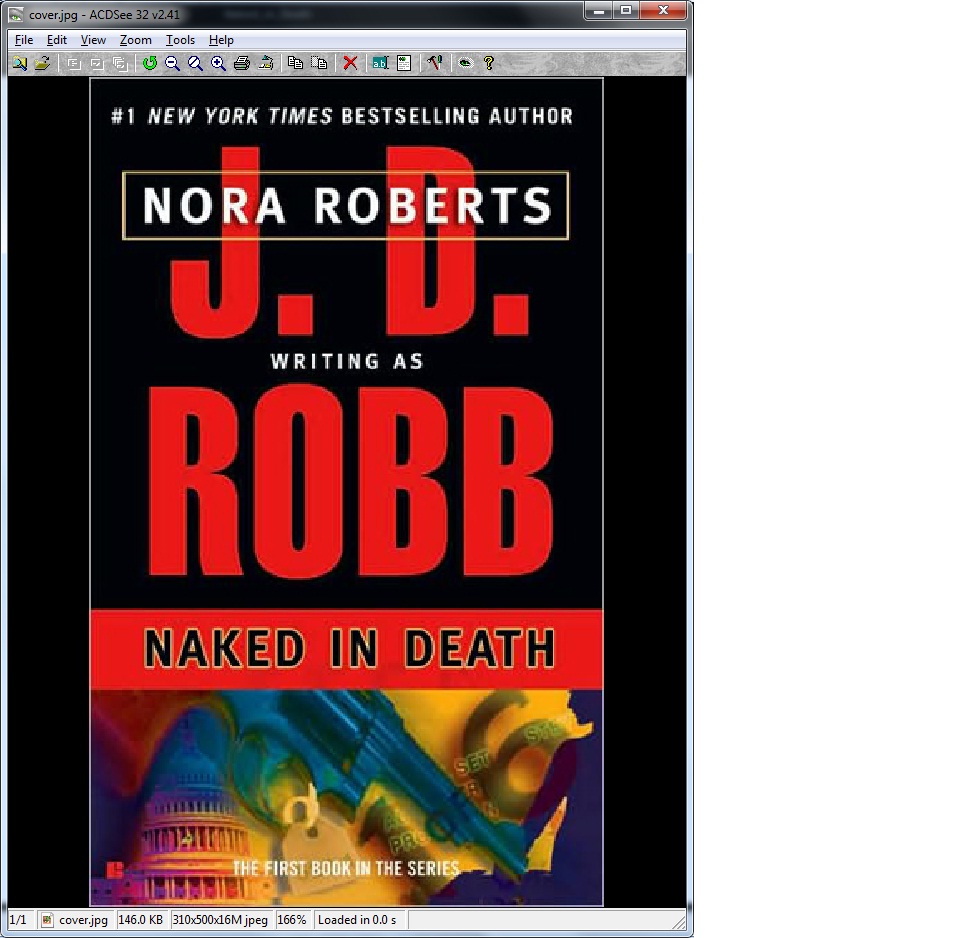Print the image with the printer icon
Viewport: 960px width, 938px height.
pos(242,63)
